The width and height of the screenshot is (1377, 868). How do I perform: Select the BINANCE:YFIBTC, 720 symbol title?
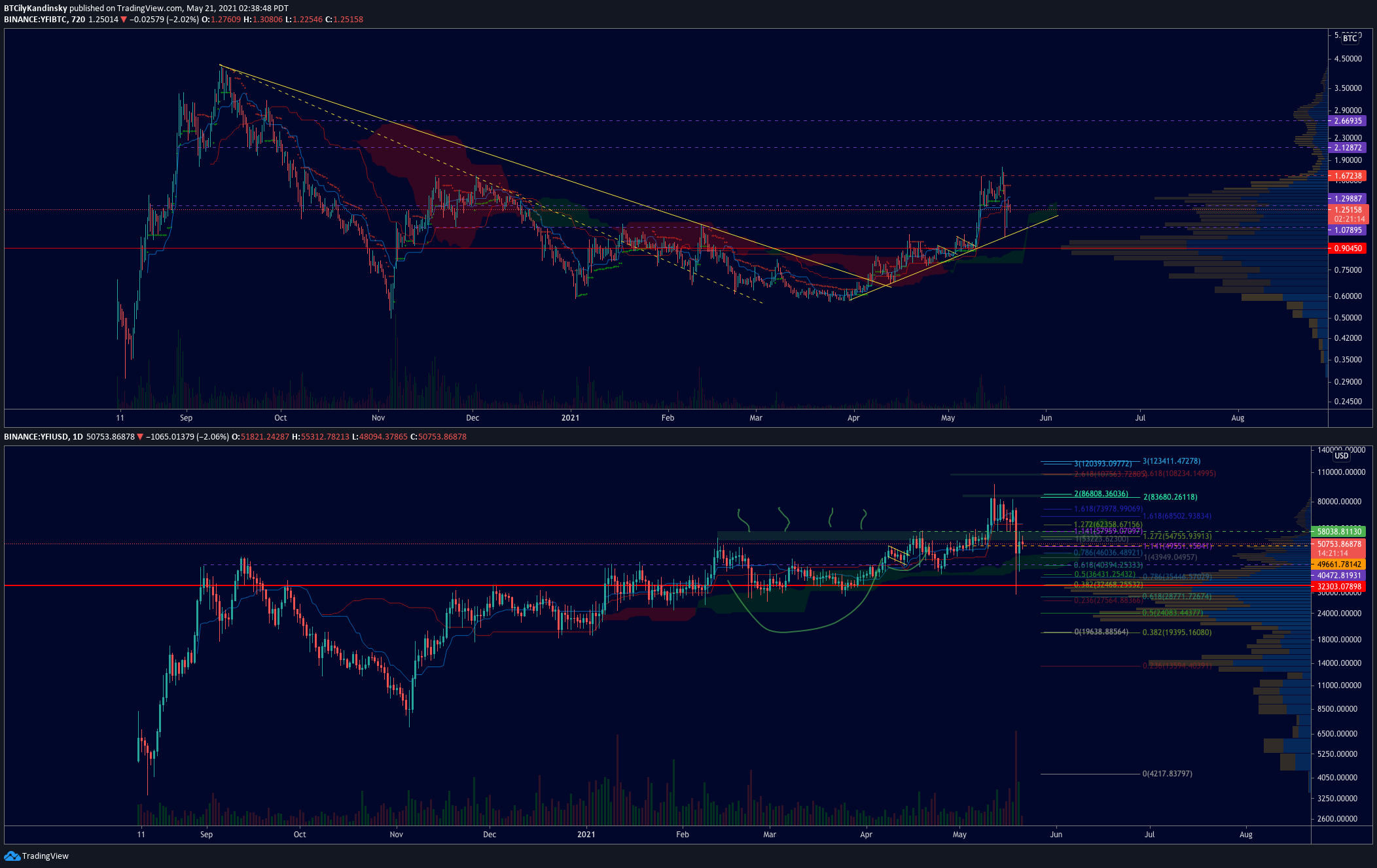tap(45, 20)
